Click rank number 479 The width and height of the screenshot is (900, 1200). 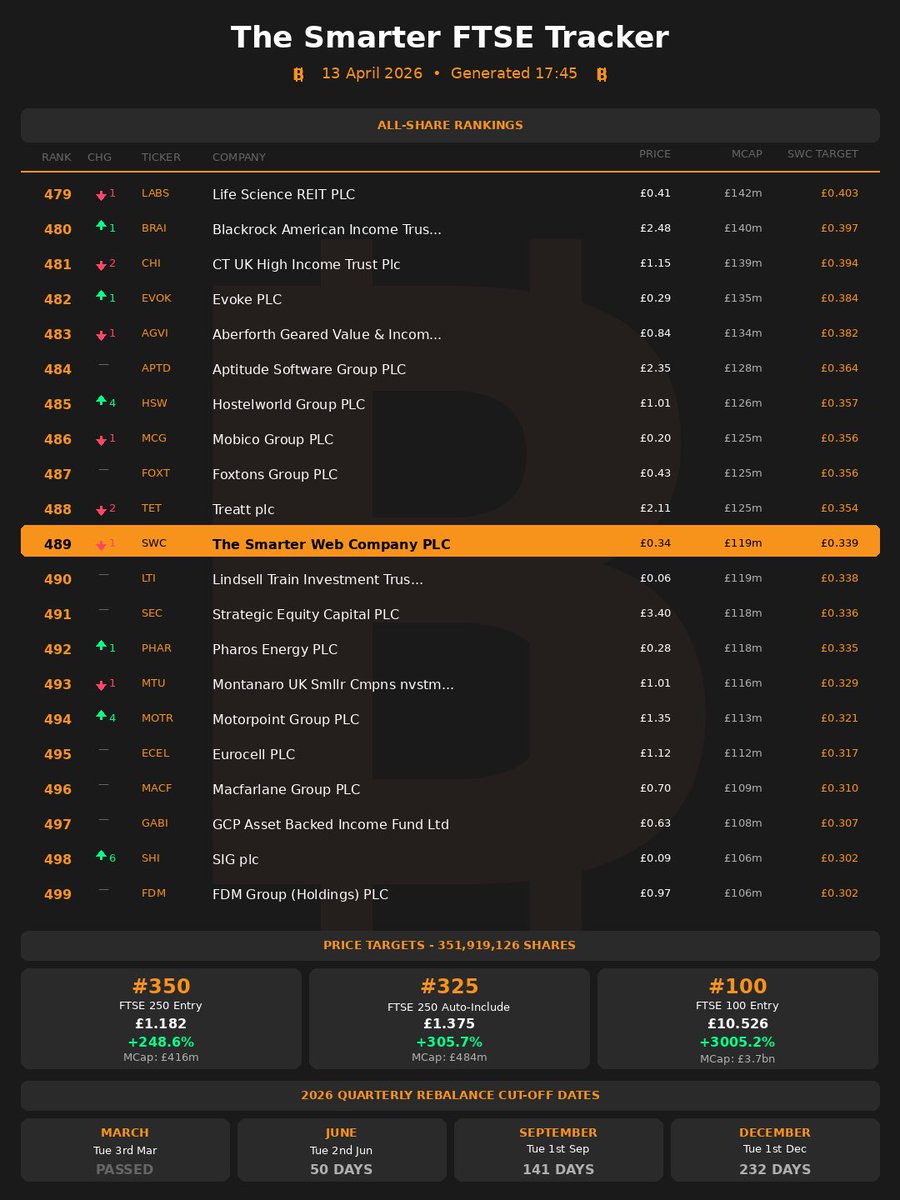tap(58, 195)
